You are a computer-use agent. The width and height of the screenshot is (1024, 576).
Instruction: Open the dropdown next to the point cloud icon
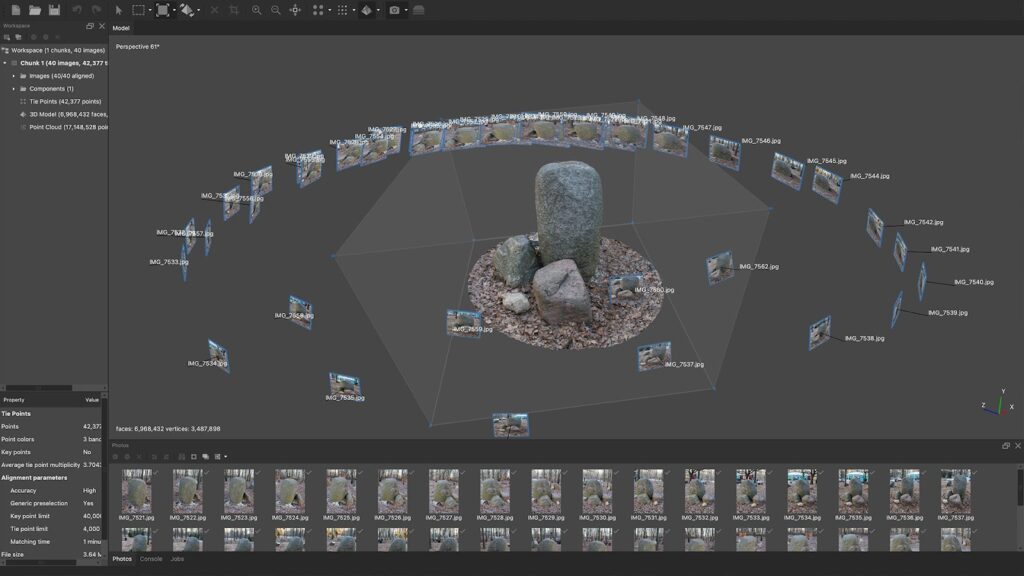(328, 10)
